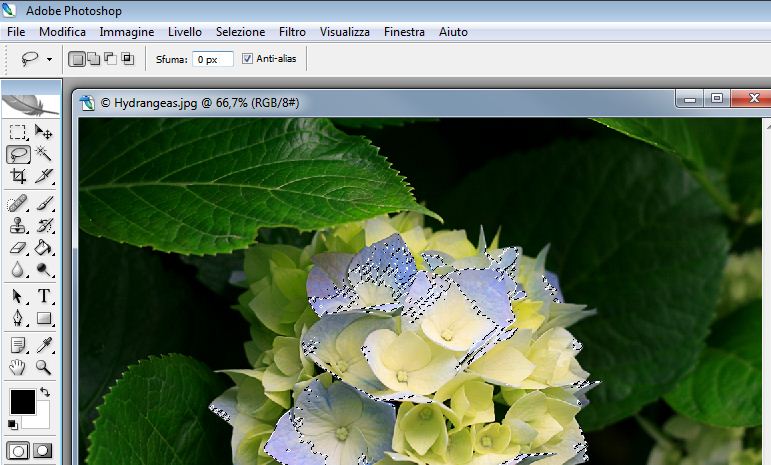This screenshot has width=771, height=465.
Task: Select the Clone Stamp tool
Action: tap(18, 226)
